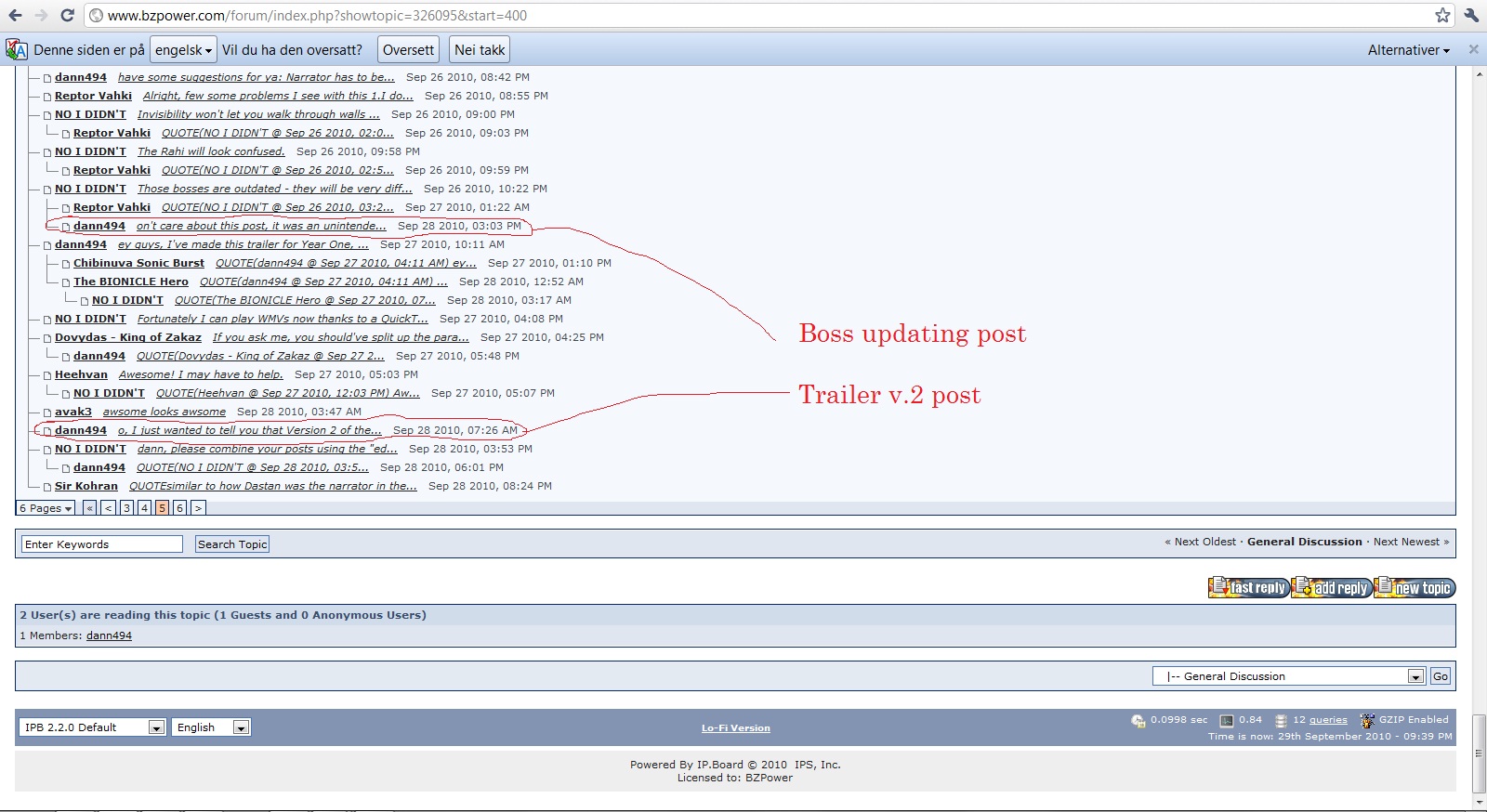The width and height of the screenshot is (1487, 812).
Task: Open the 'engelsk' language dropdown
Action: (x=183, y=50)
